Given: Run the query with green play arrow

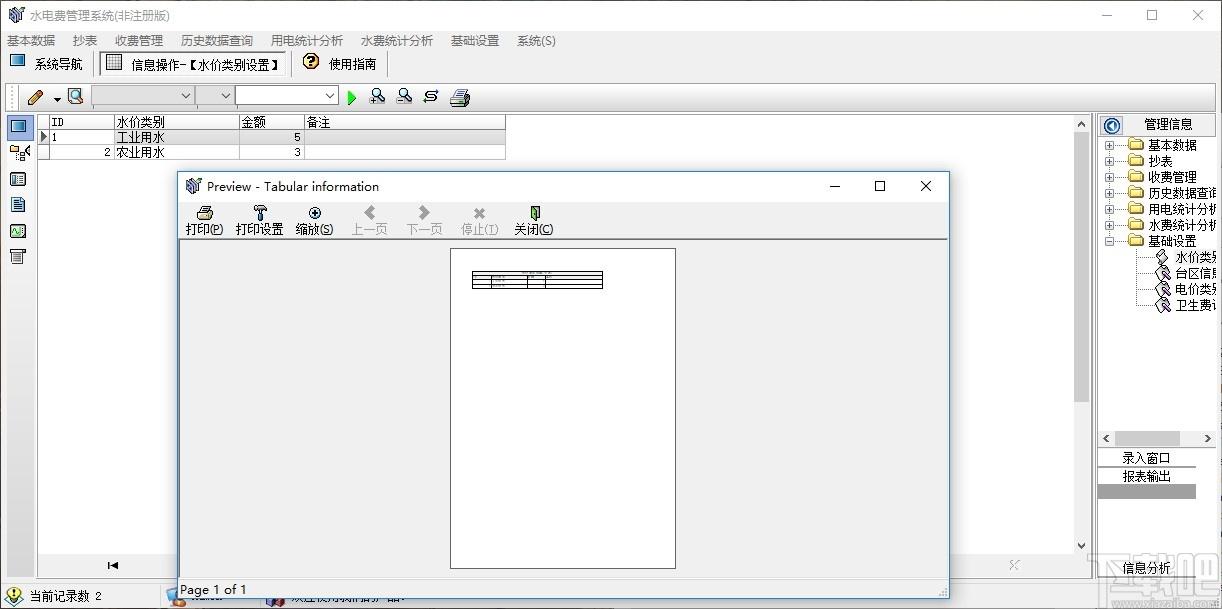Looking at the screenshot, I should tap(351, 97).
